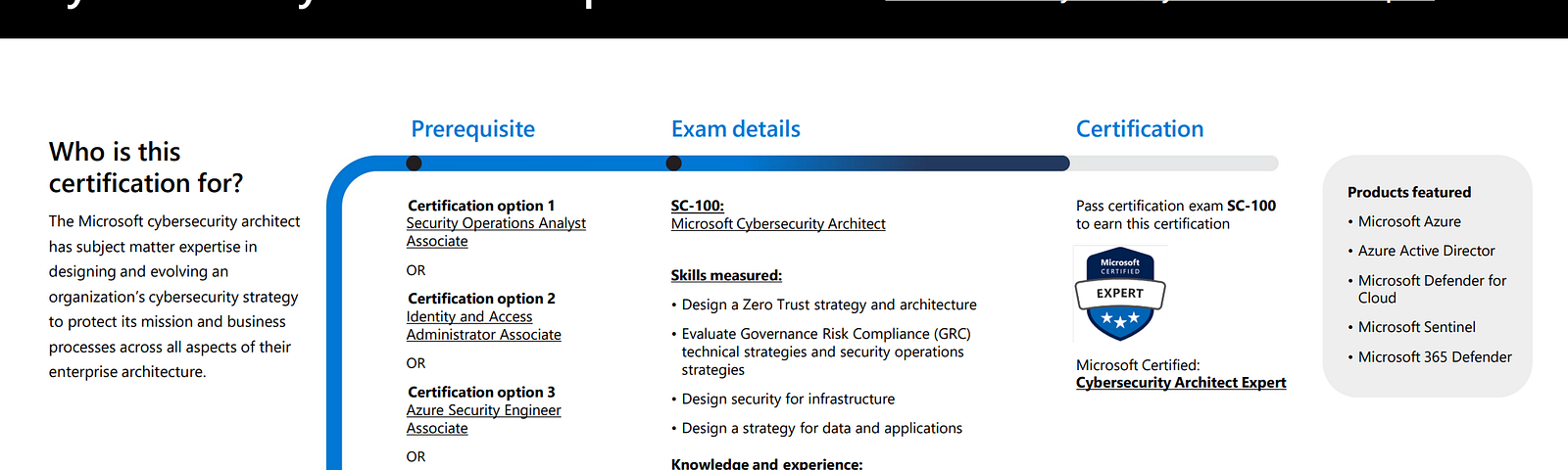
Task: Click the 'Microsoft Certified:' label
Action: pyautogui.click(x=1138, y=364)
